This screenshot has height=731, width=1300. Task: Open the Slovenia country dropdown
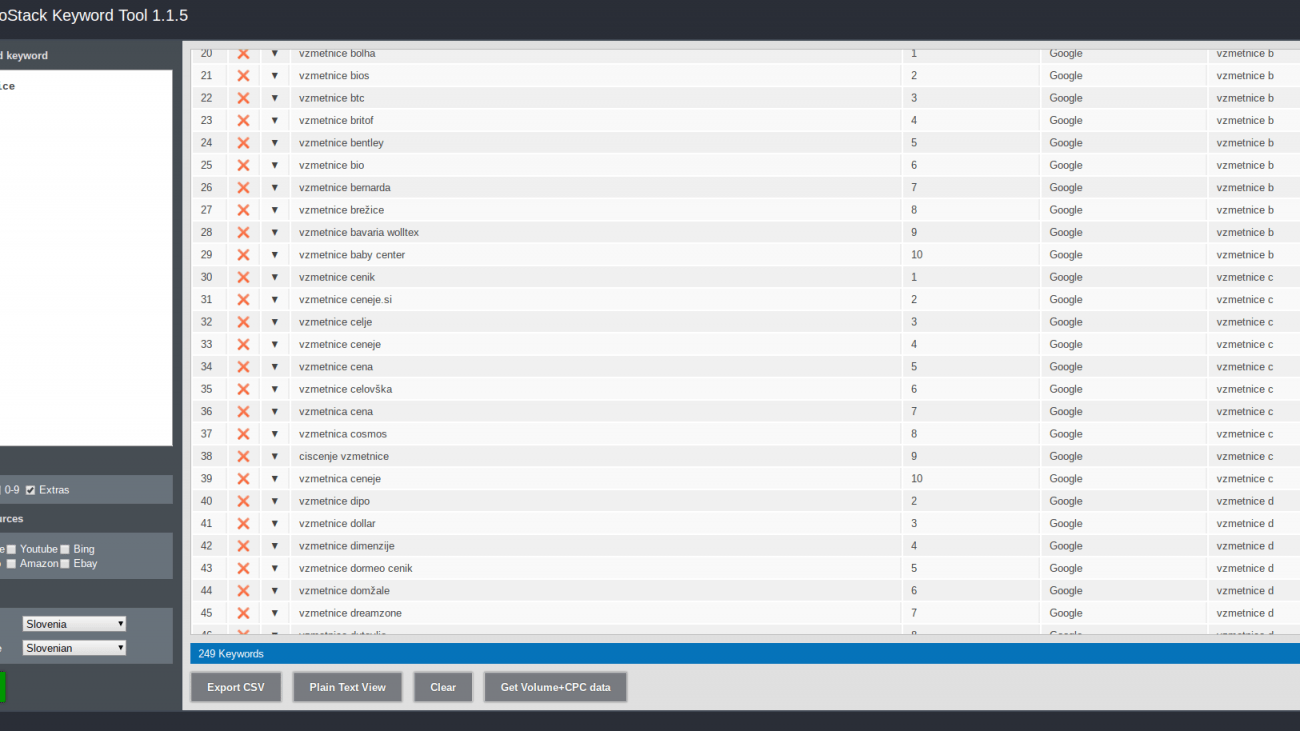[x=75, y=624]
